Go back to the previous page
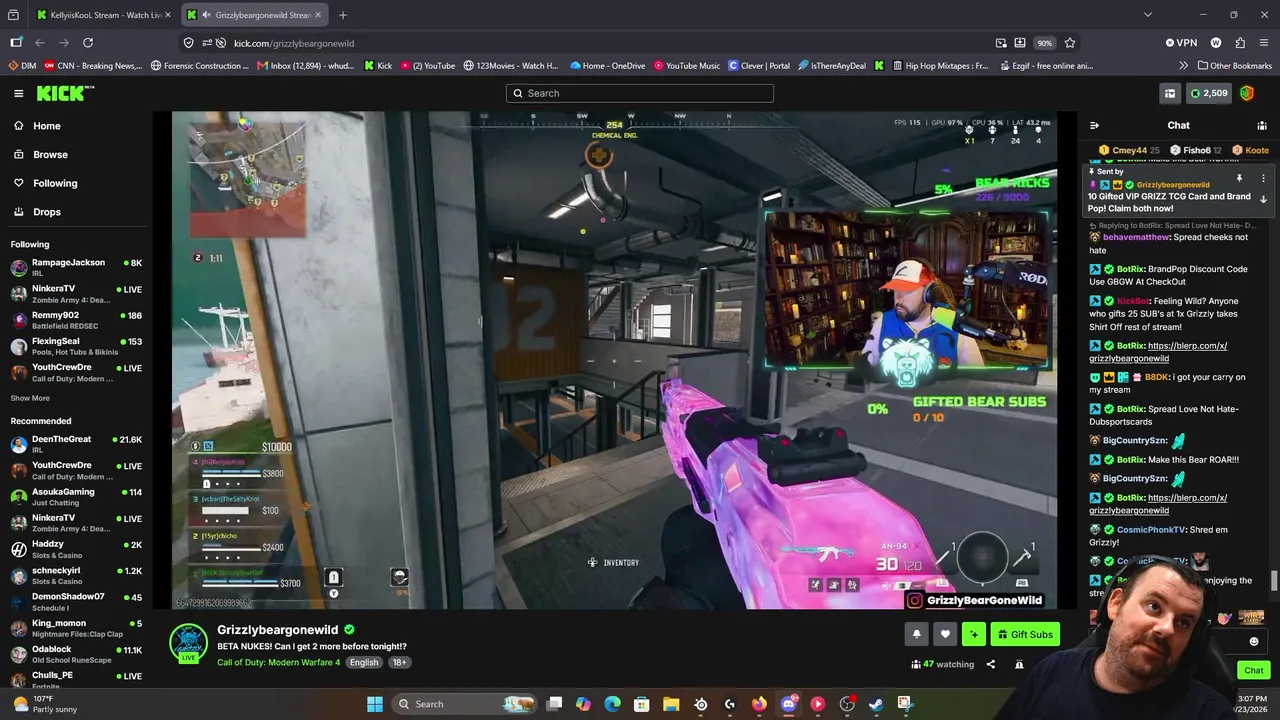 point(40,43)
